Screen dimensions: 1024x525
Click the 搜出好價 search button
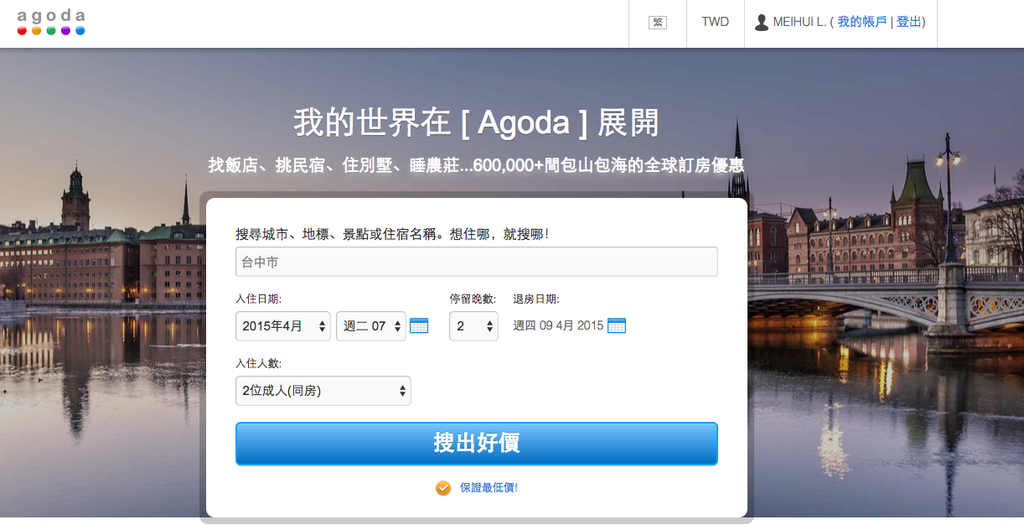tap(476, 443)
